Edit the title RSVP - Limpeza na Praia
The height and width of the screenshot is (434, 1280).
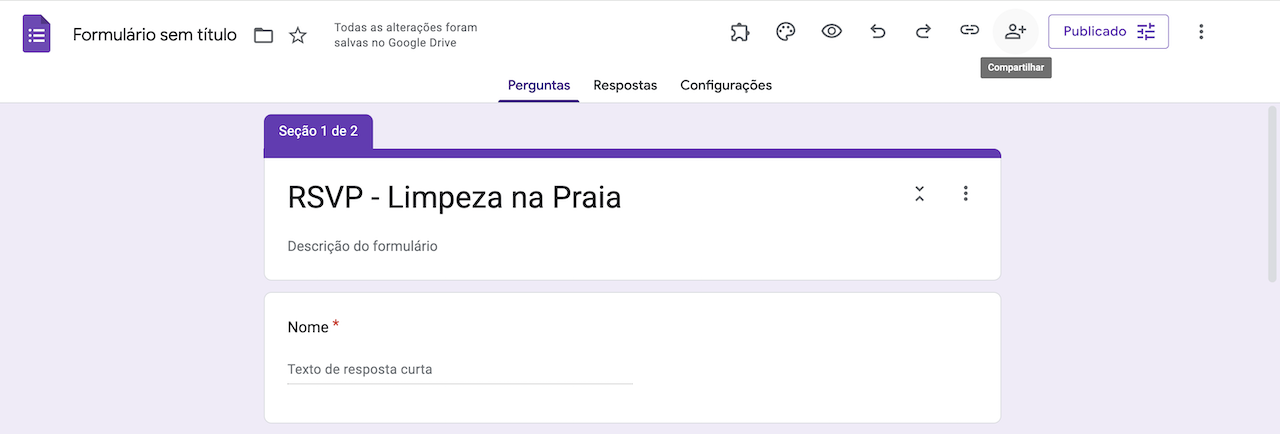click(454, 198)
